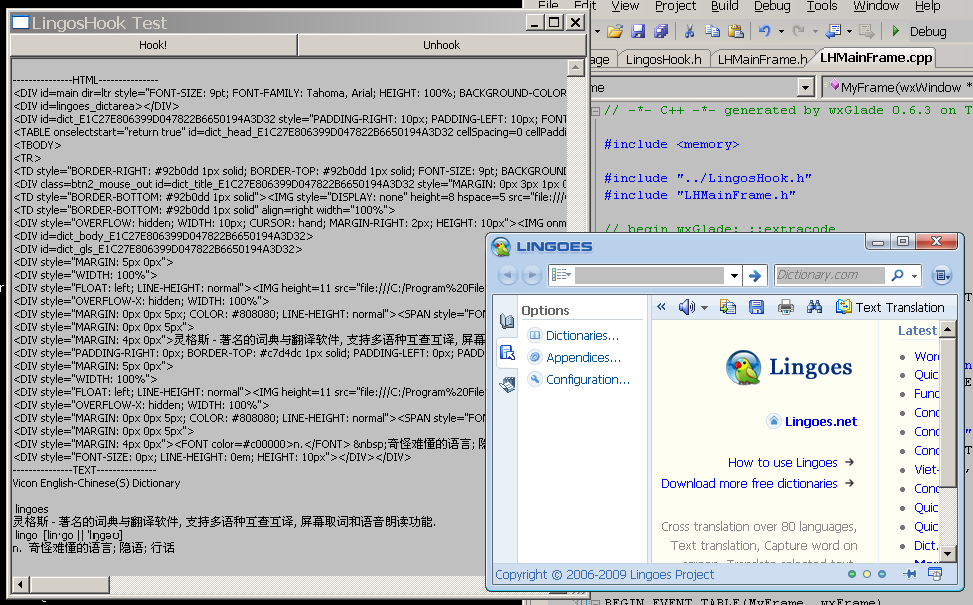Undo with the blue arrow icon
The image size is (973, 605).
(764, 31)
